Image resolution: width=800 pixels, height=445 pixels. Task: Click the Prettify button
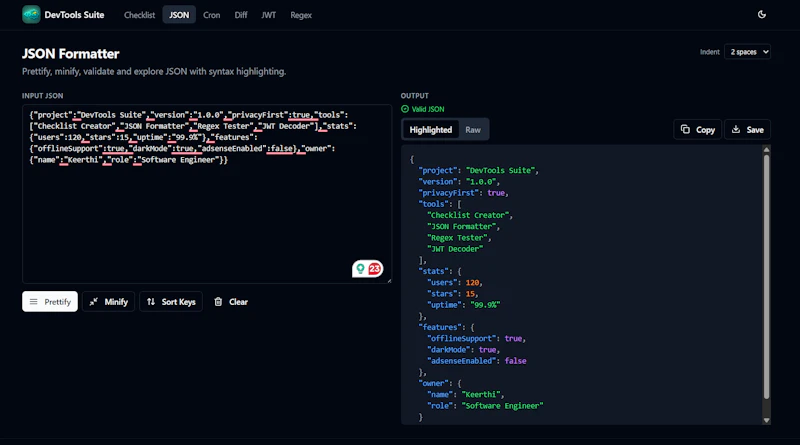click(x=50, y=302)
